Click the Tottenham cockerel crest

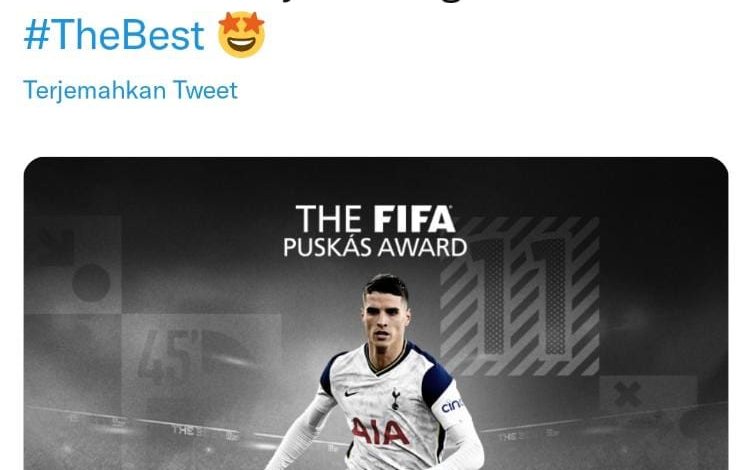396,399
